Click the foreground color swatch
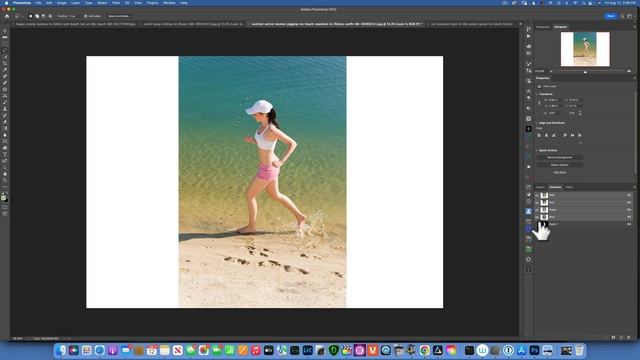 [x=4, y=198]
